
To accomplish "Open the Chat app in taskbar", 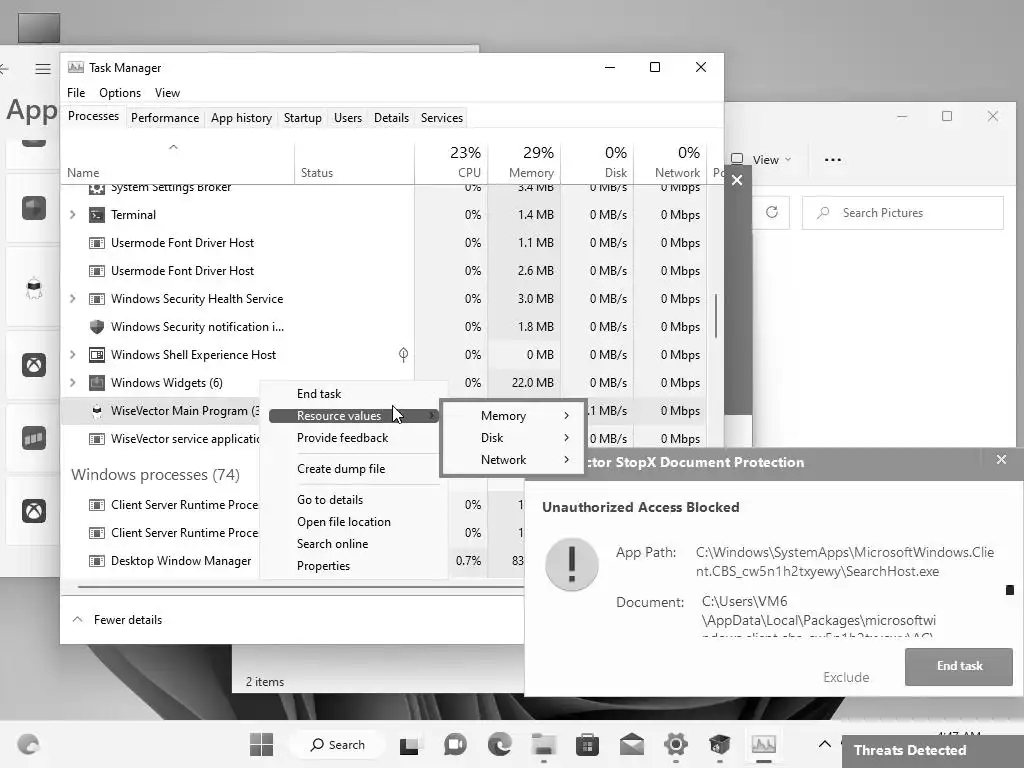I will tap(455, 744).
